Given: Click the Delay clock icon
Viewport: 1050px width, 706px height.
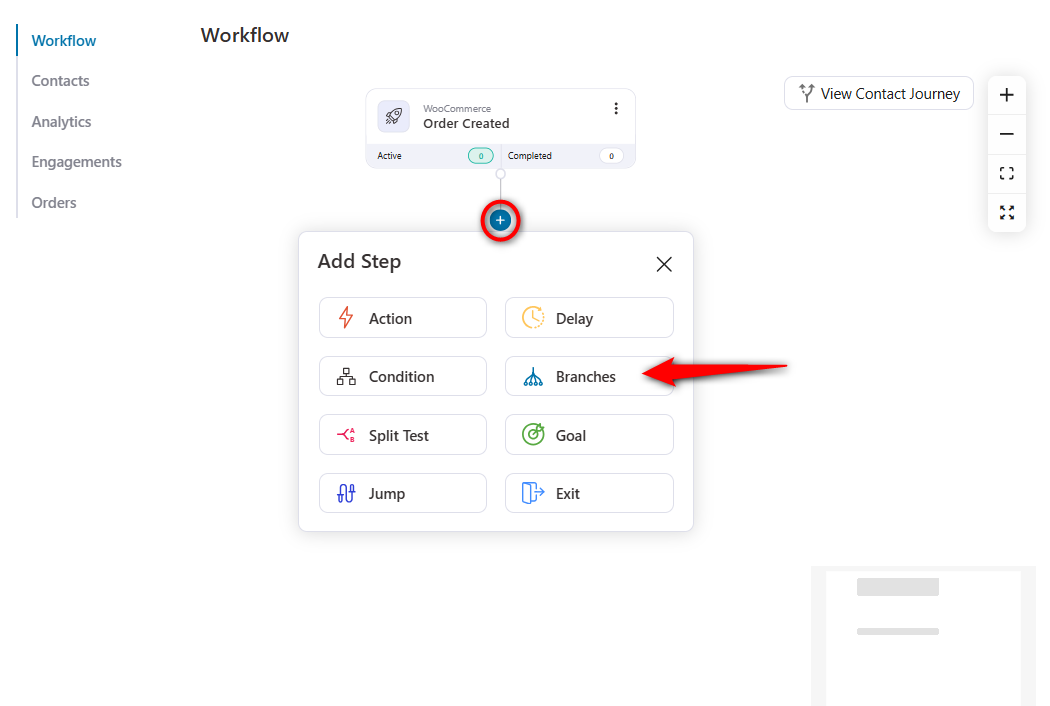Looking at the screenshot, I should [x=533, y=317].
